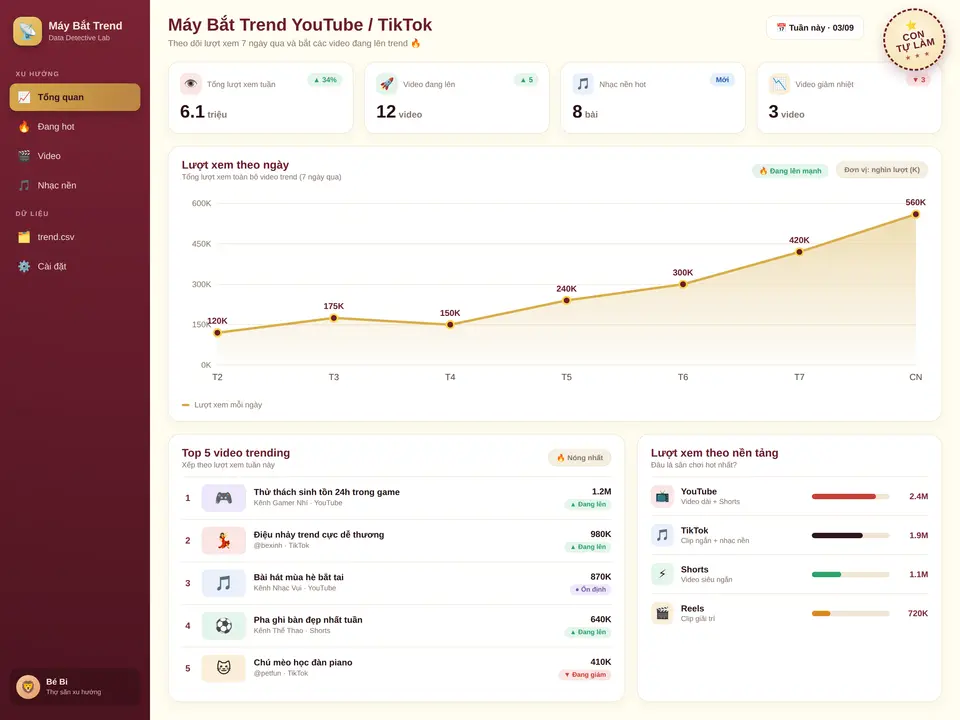Open the Tuần này · 03/09 date picker
This screenshot has width=960, height=720.
coord(815,28)
